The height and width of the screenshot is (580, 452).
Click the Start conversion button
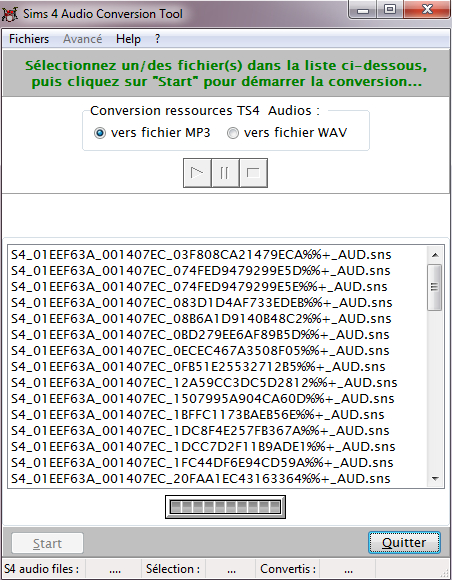[47, 543]
